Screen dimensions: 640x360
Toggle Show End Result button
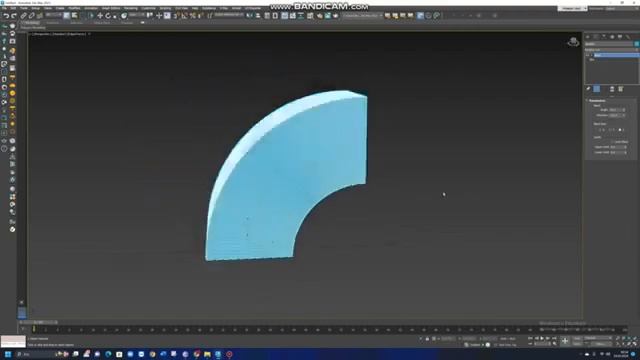click(x=597, y=89)
